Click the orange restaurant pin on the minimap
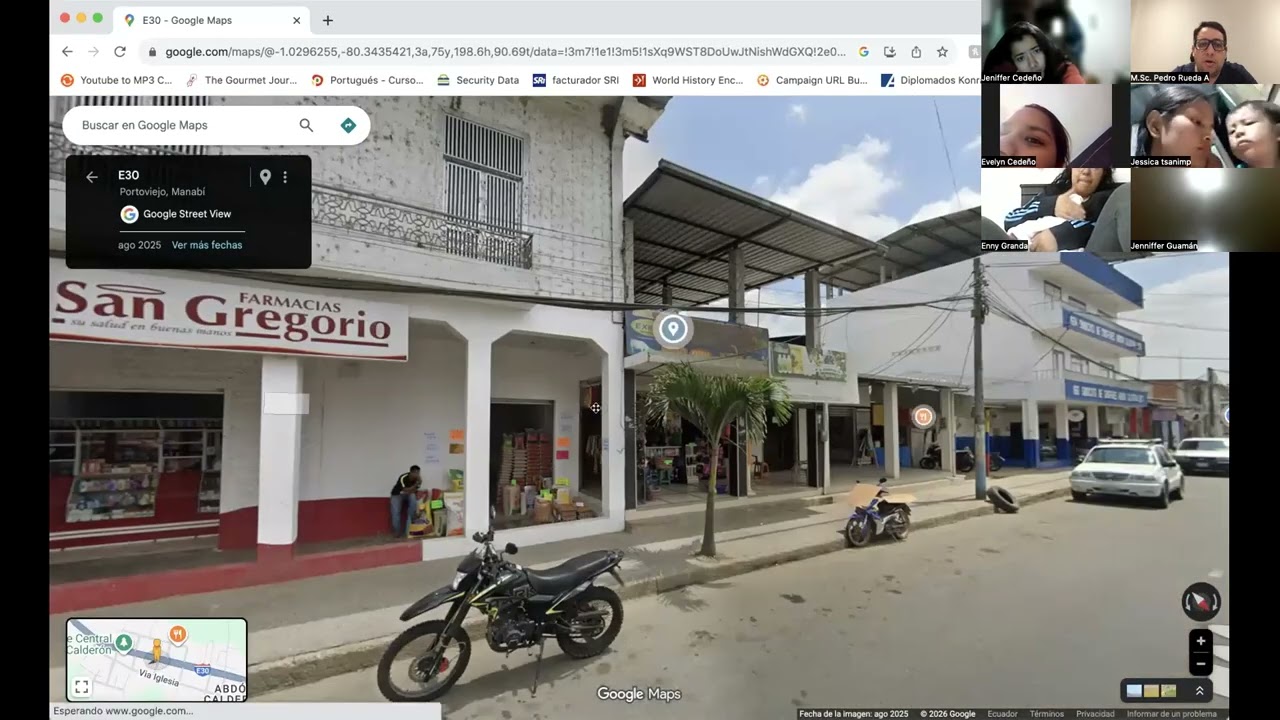The height and width of the screenshot is (720, 1280). 178,633
